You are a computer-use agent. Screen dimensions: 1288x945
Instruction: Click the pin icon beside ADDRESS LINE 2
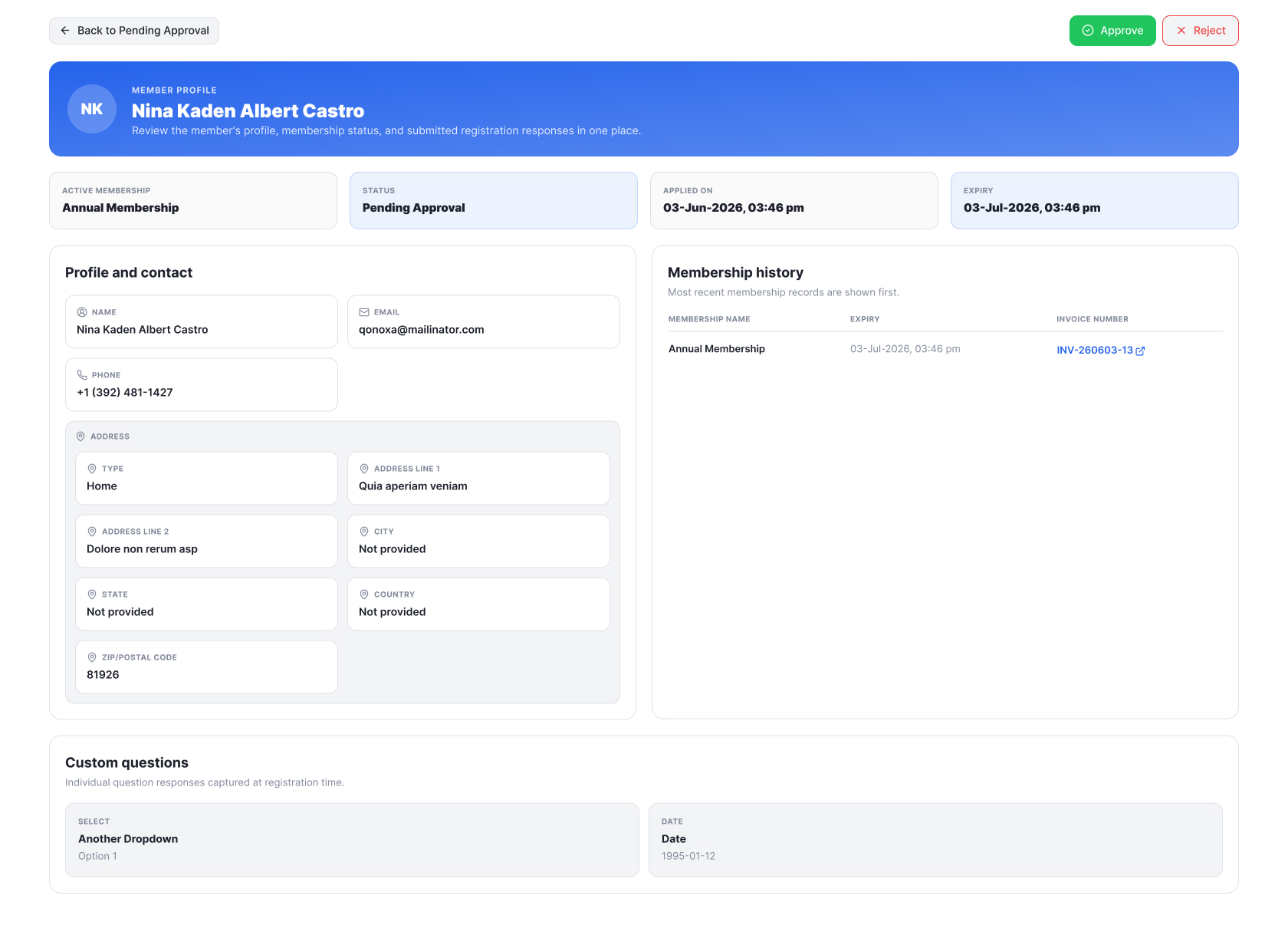[x=92, y=532]
